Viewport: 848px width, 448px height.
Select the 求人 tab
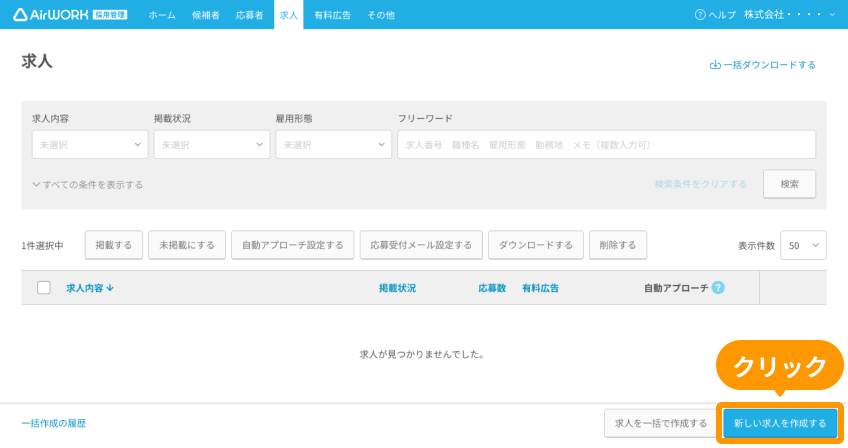click(x=288, y=15)
